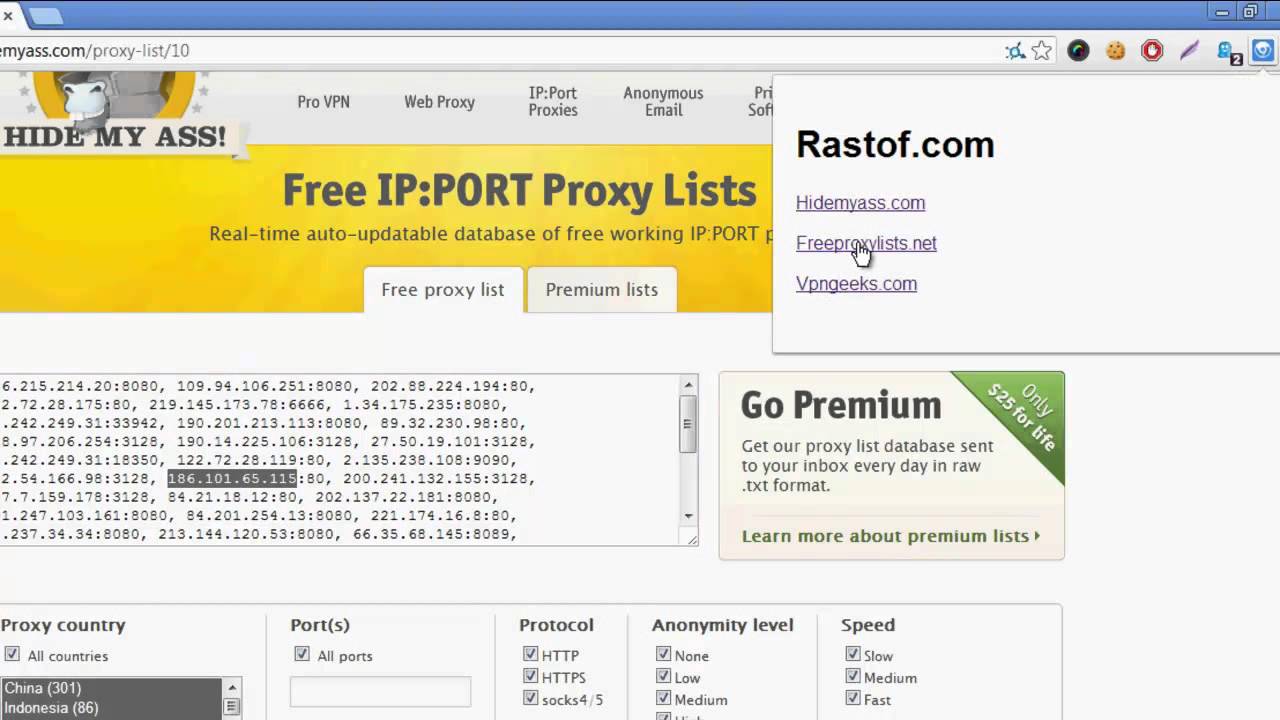Click proxy list scrollbar down arrow
This screenshot has width=1280, height=720.
coord(688,516)
